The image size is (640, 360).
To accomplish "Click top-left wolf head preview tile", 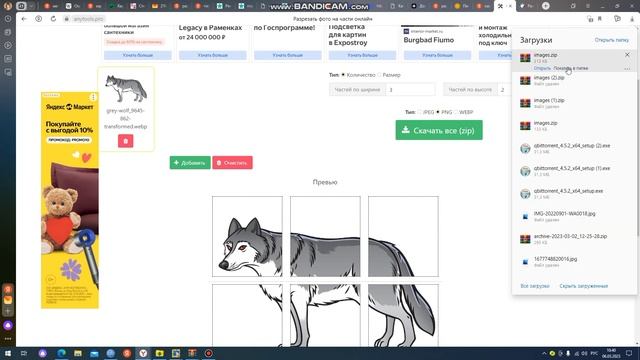I will point(247,236).
